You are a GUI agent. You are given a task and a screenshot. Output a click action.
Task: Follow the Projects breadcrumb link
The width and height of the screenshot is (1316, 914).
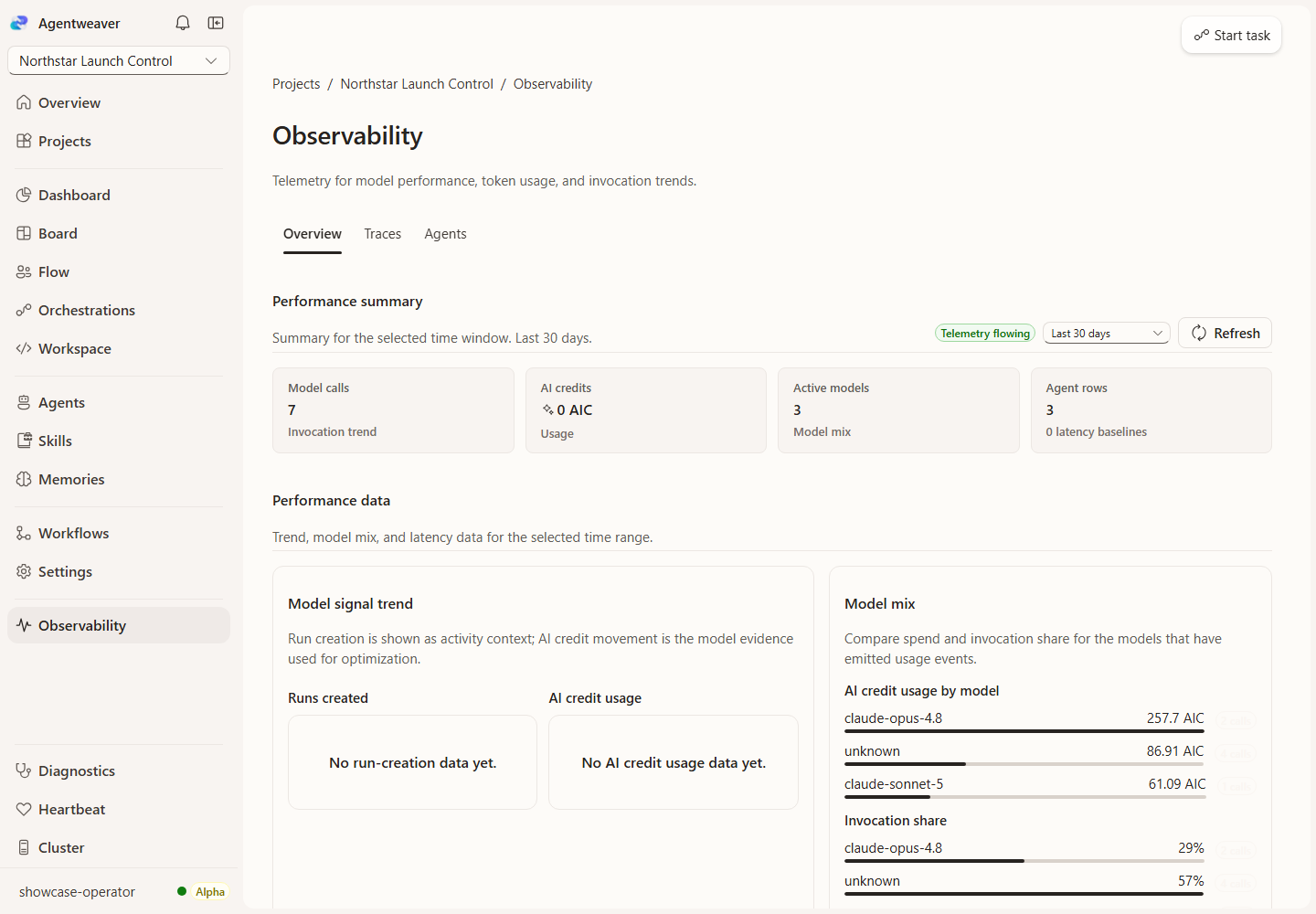tap(296, 84)
